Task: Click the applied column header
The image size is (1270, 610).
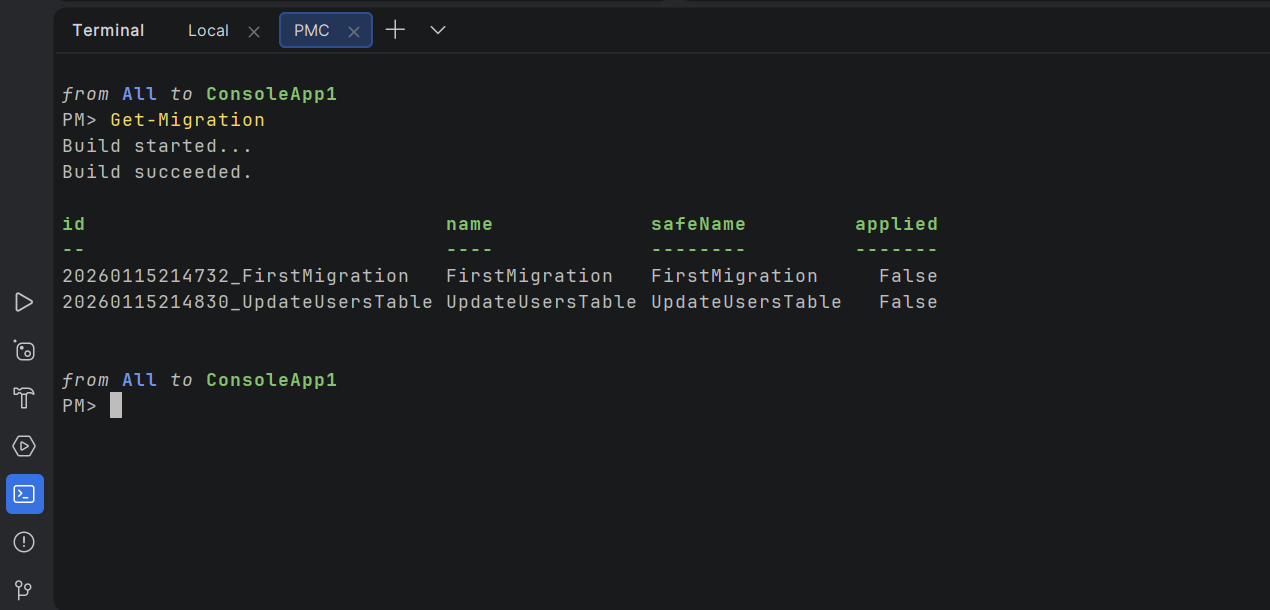Action: [896, 224]
